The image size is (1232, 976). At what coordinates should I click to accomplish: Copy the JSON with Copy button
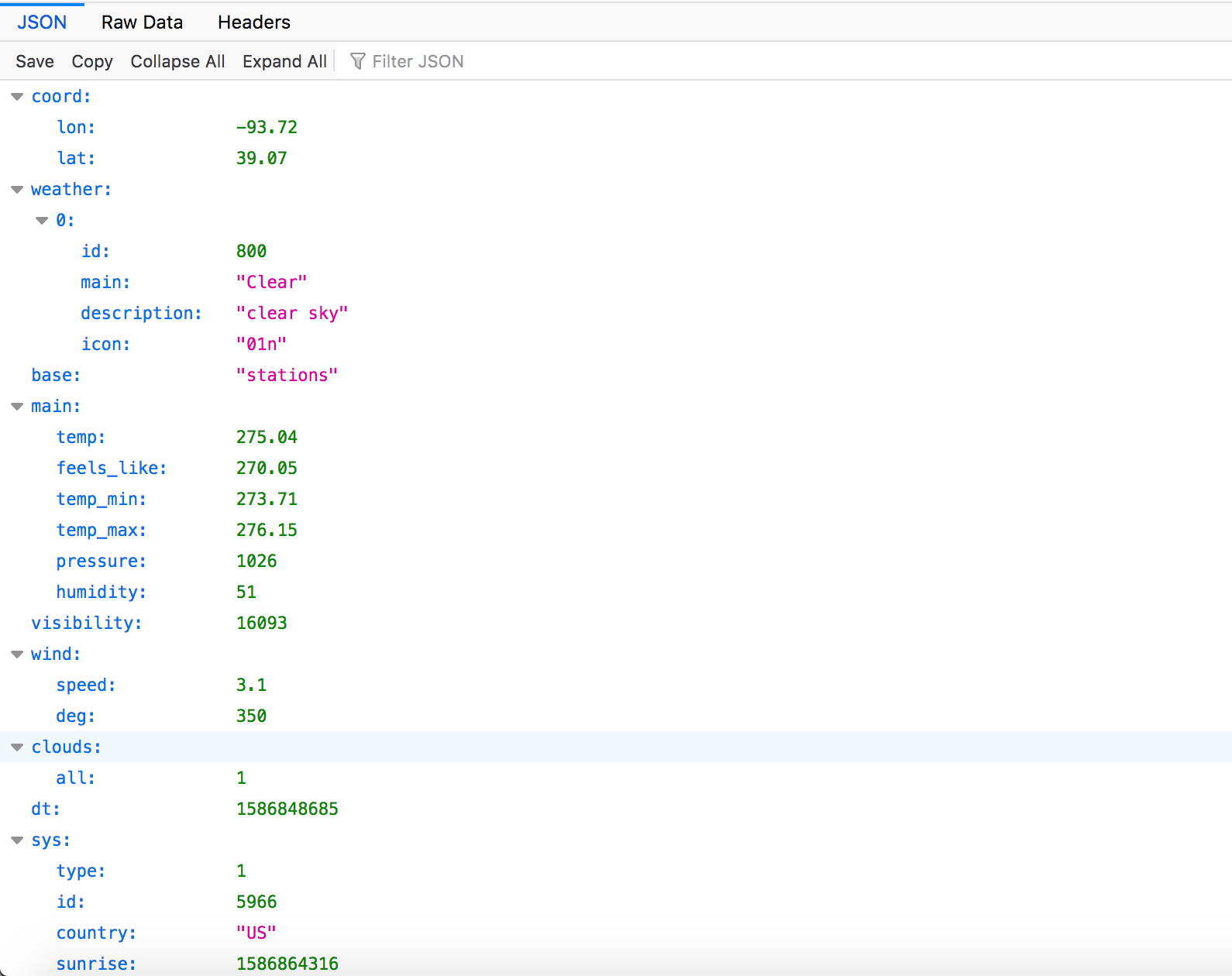pyautogui.click(x=91, y=61)
